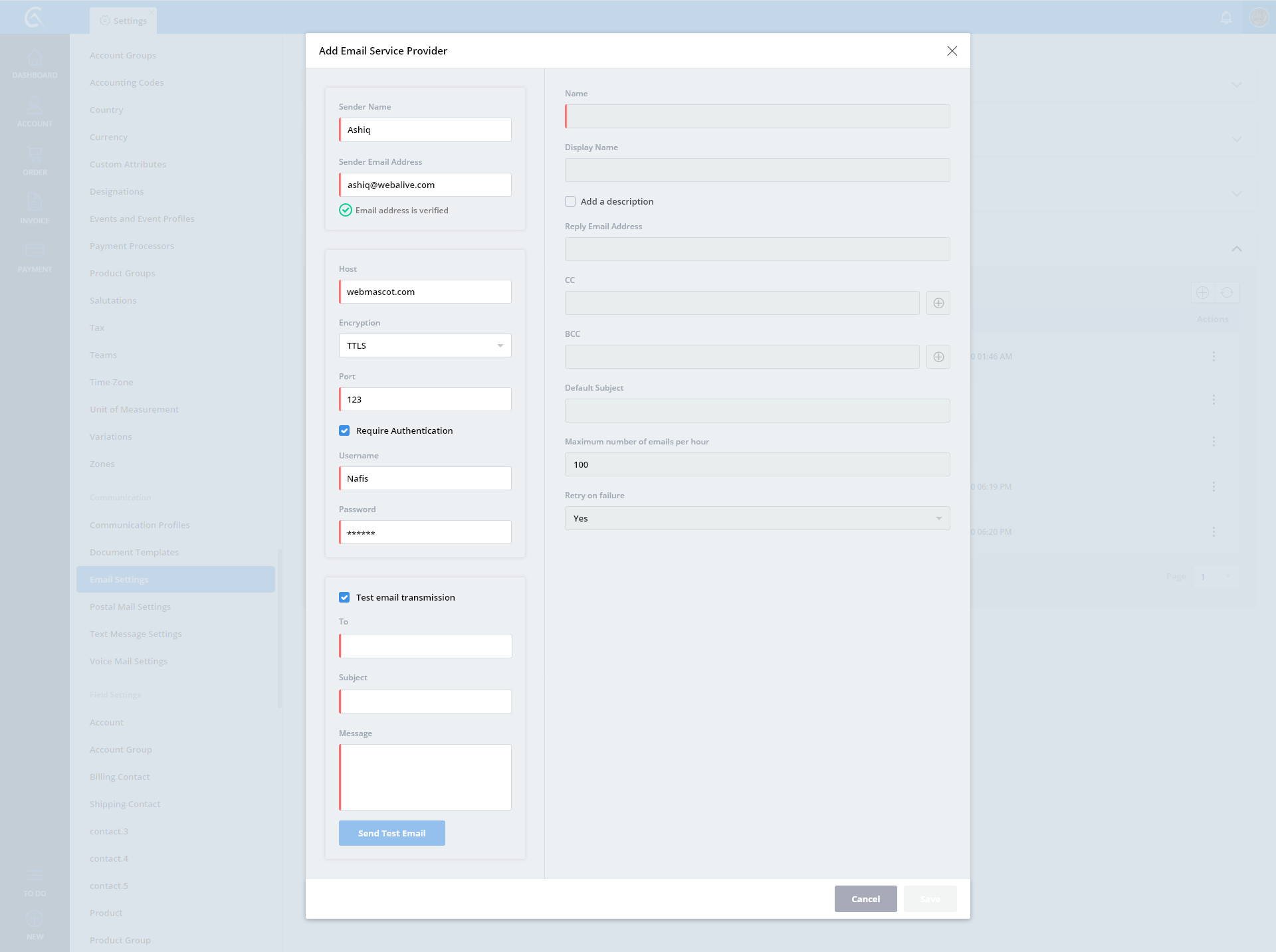Open the Encryption TTLS dropdown
This screenshot has width=1276, height=952.
pyautogui.click(x=425, y=345)
